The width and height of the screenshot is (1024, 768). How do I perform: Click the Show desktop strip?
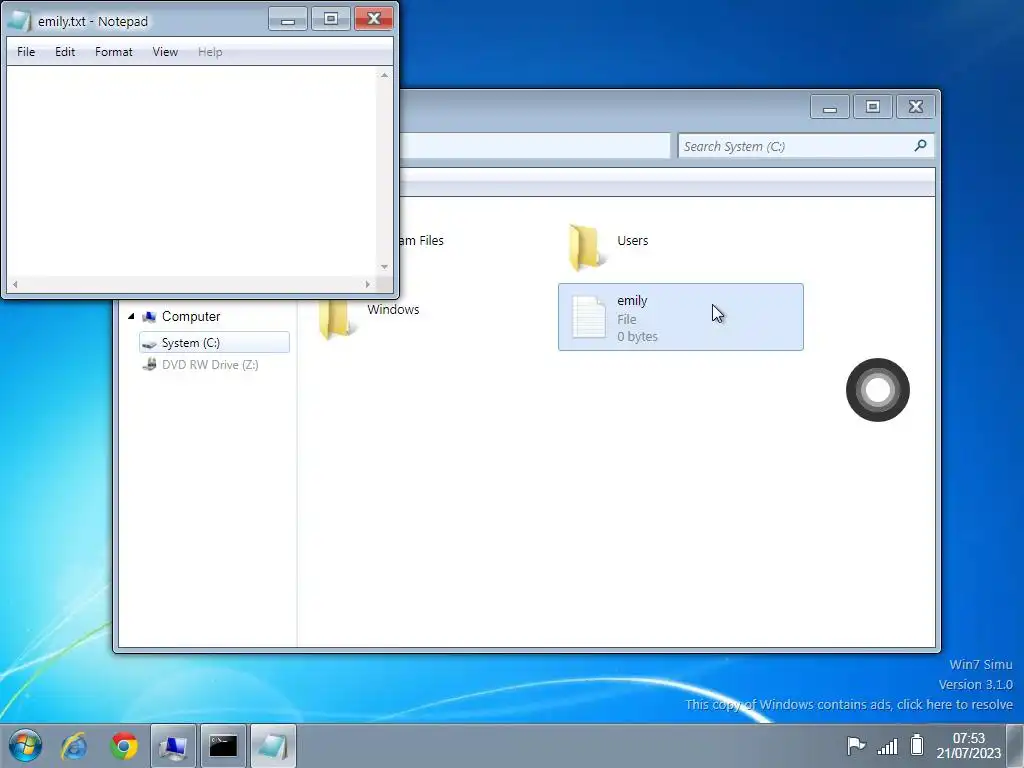point(1015,745)
